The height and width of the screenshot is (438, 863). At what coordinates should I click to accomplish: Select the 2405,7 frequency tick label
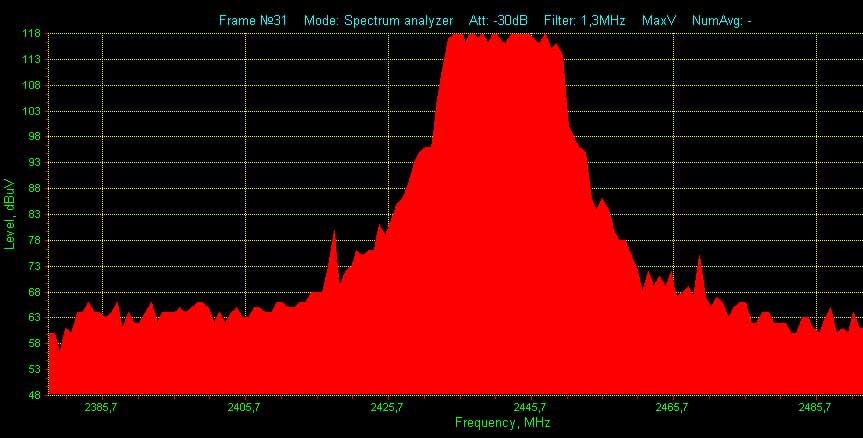pyautogui.click(x=244, y=407)
